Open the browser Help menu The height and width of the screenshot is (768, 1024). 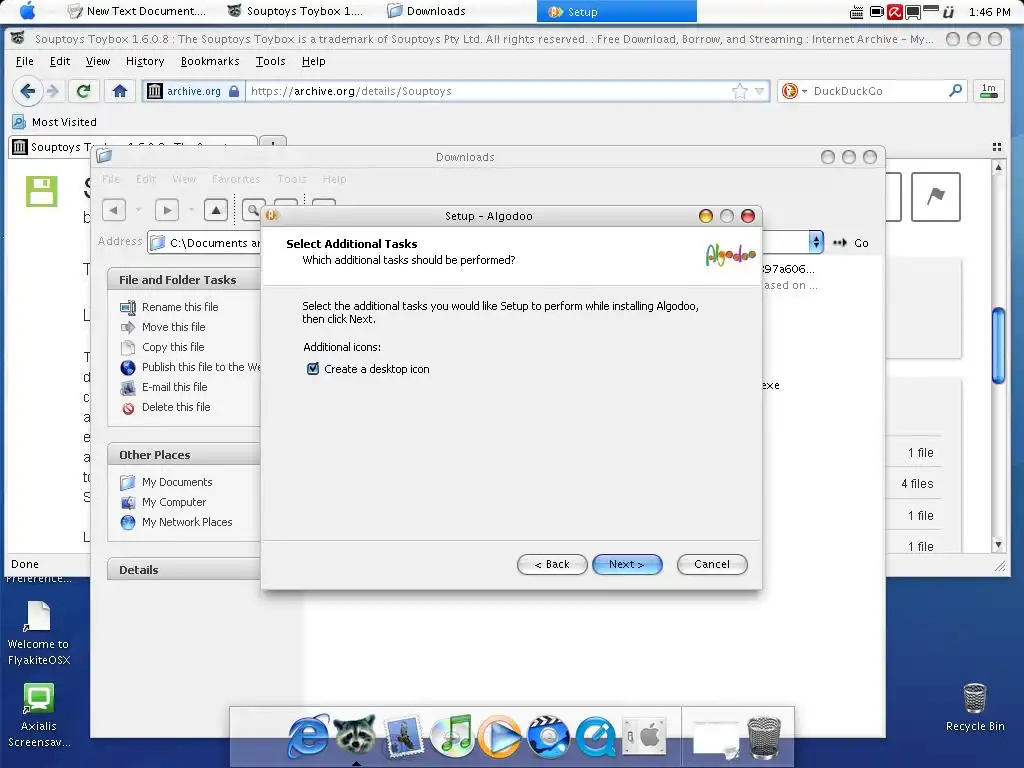point(313,61)
